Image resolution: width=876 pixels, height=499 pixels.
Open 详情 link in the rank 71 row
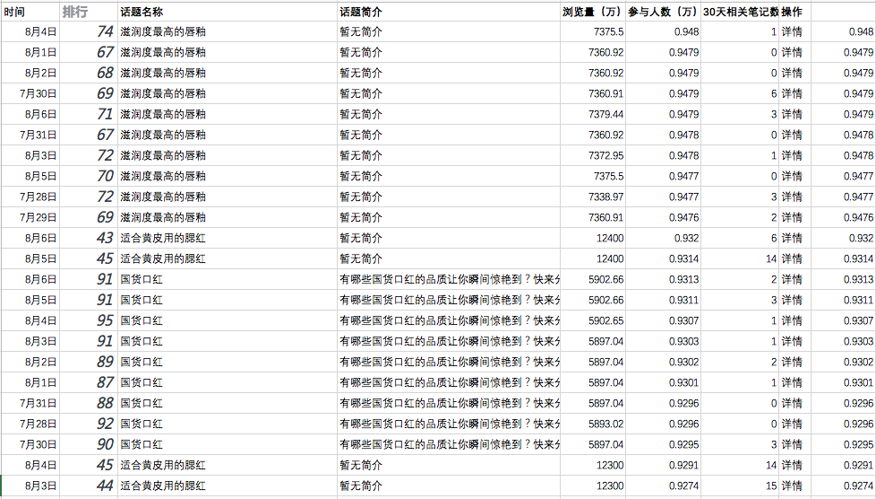click(792, 115)
